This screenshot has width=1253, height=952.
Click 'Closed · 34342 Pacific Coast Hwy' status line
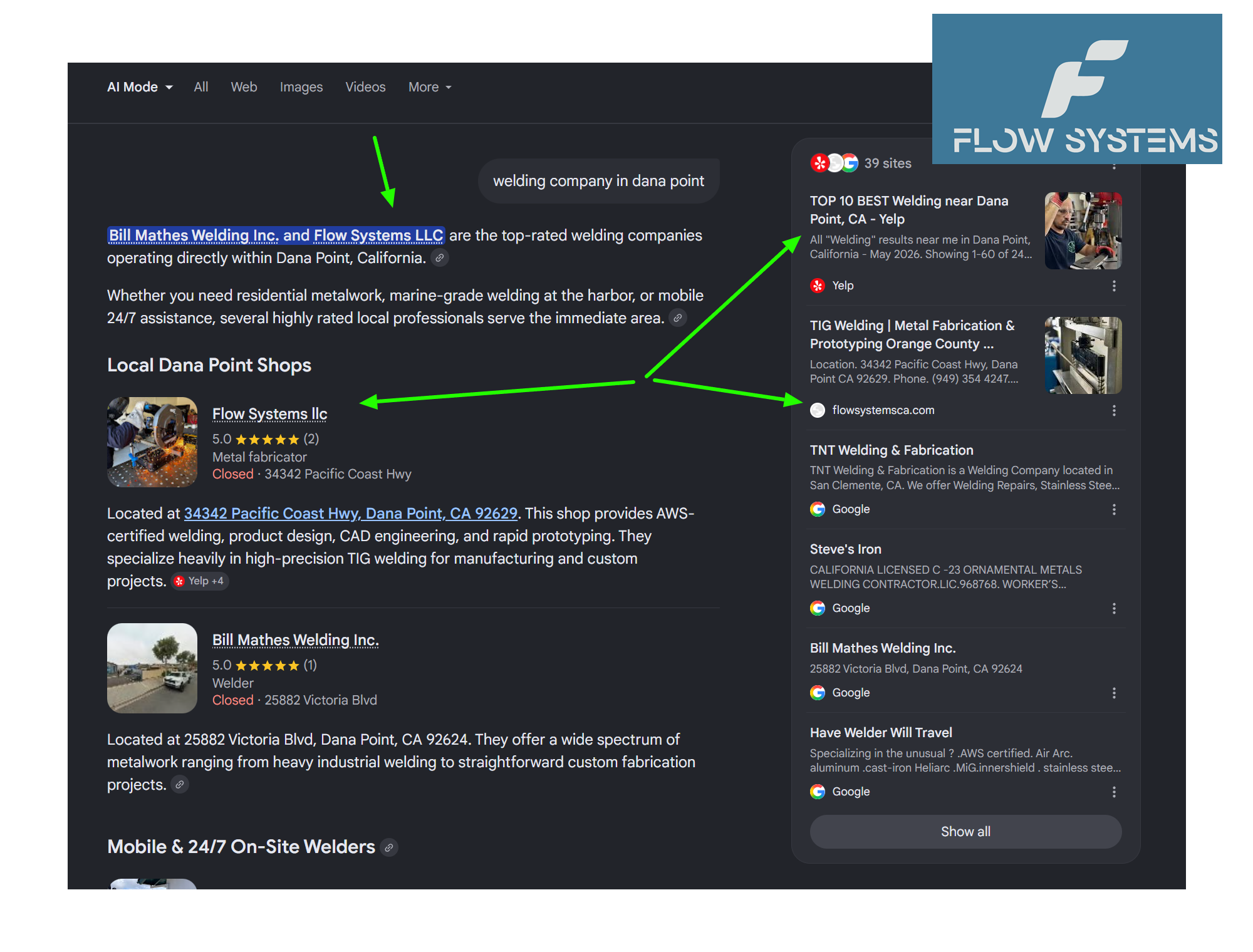(x=312, y=474)
